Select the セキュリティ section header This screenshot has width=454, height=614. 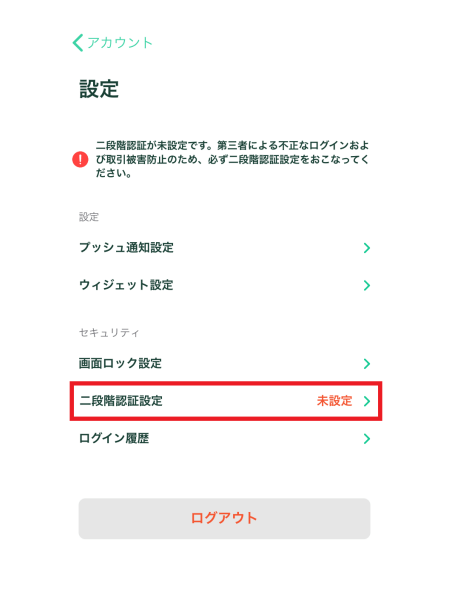(109, 333)
